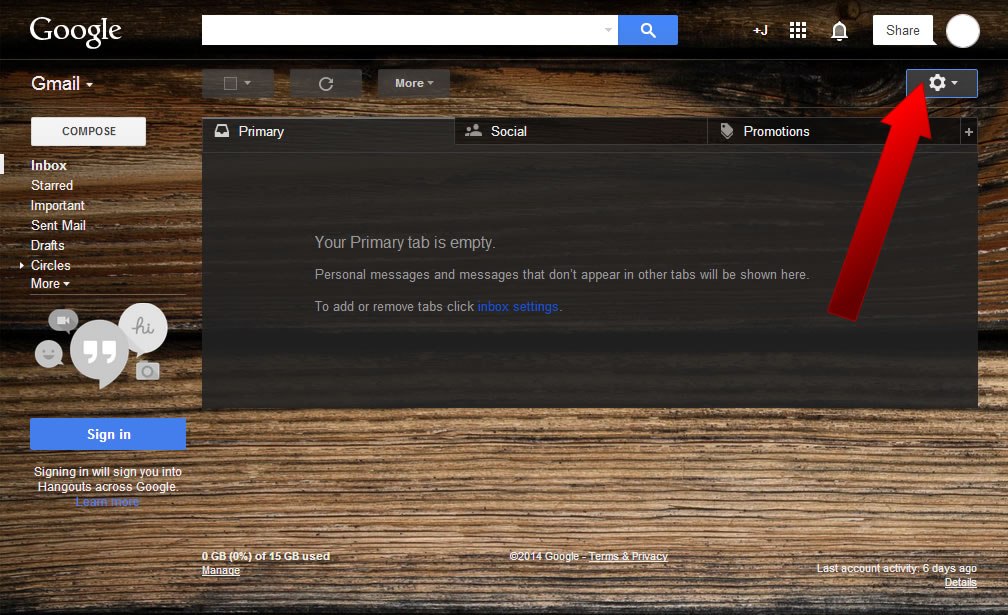Click the search magnifier button
This screenshot has width=1008, height=615.
point(648,30)
